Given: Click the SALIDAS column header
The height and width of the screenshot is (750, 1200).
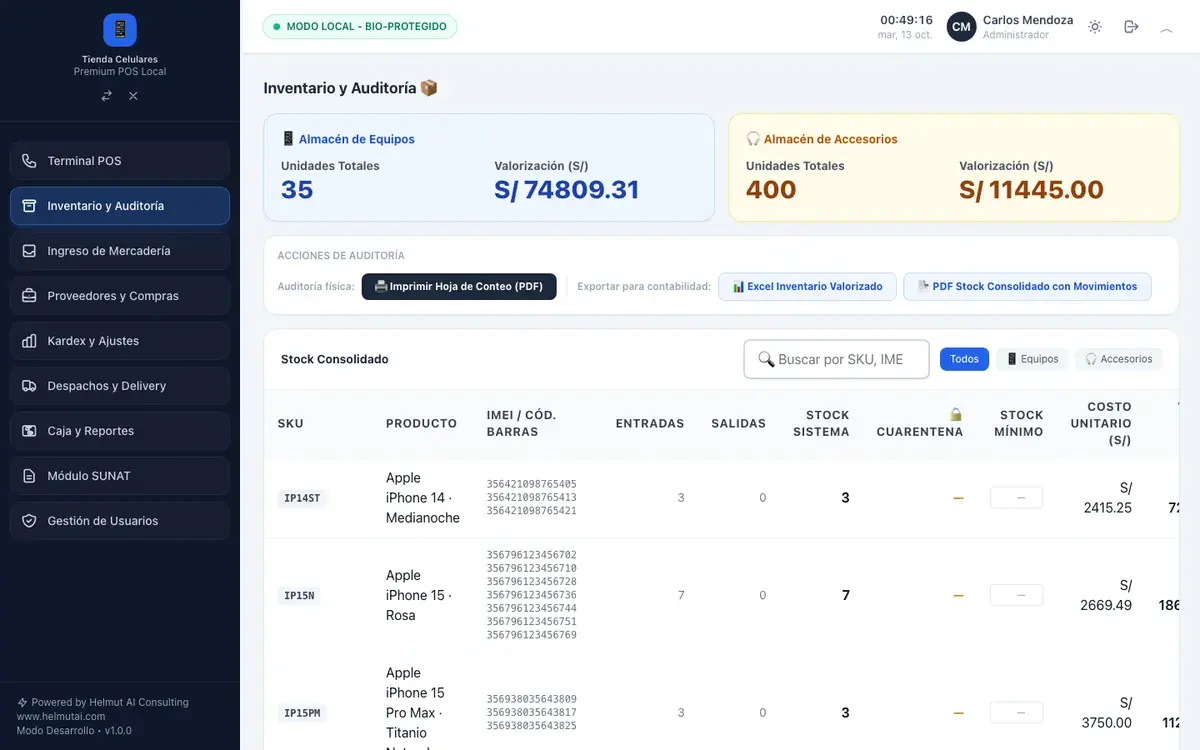Looking at the screenshot, I should click(739, 424).
